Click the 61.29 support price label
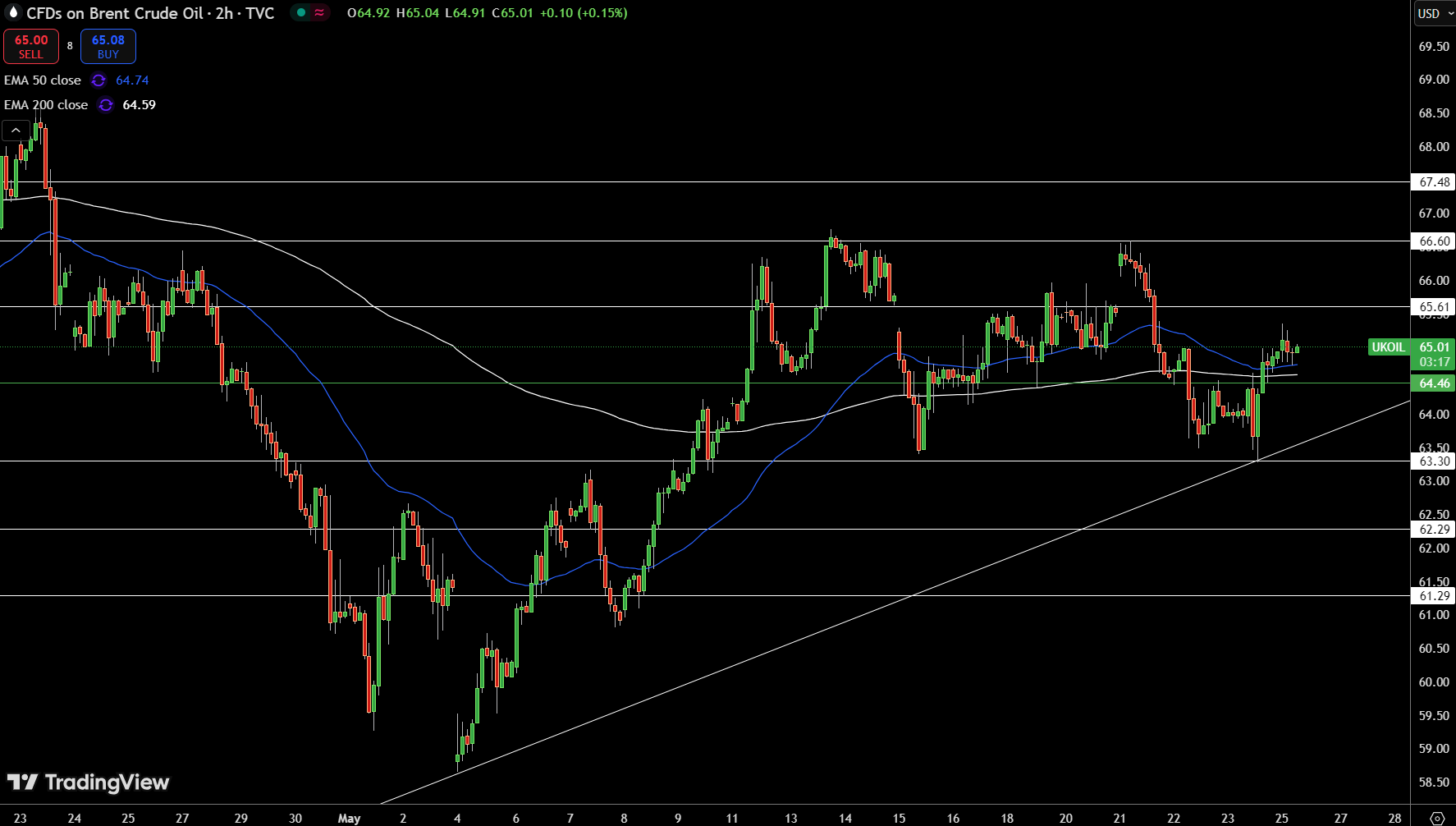This screenshot has width=1456, height=826. pos(1434,596)
